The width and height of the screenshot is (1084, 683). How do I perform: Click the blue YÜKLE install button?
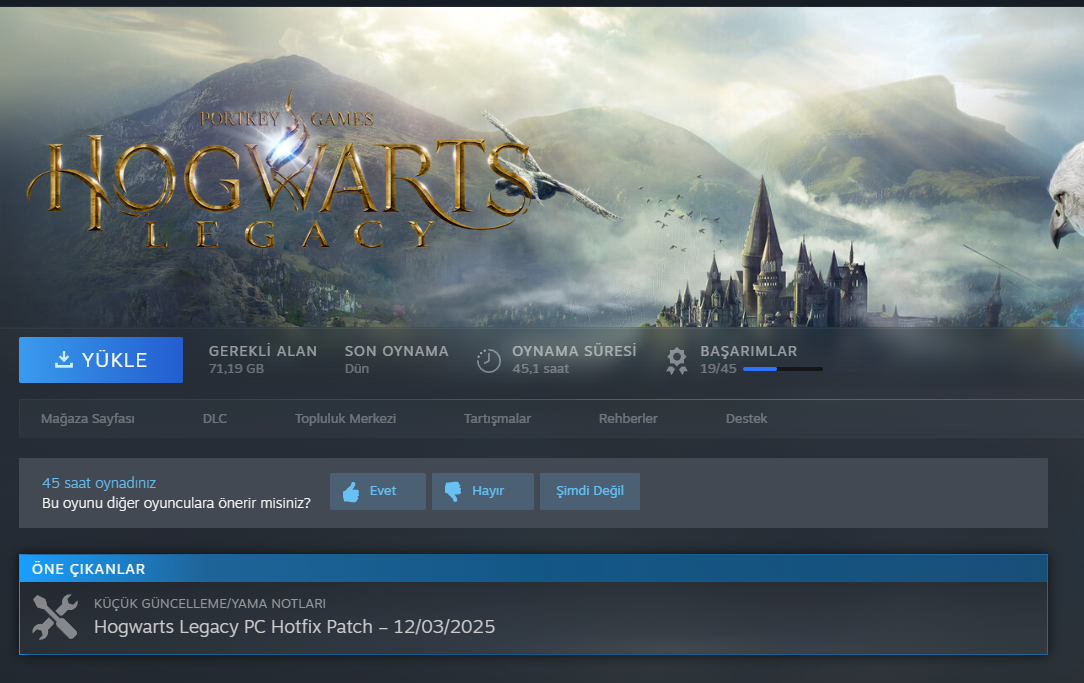[x=101, y=359]
